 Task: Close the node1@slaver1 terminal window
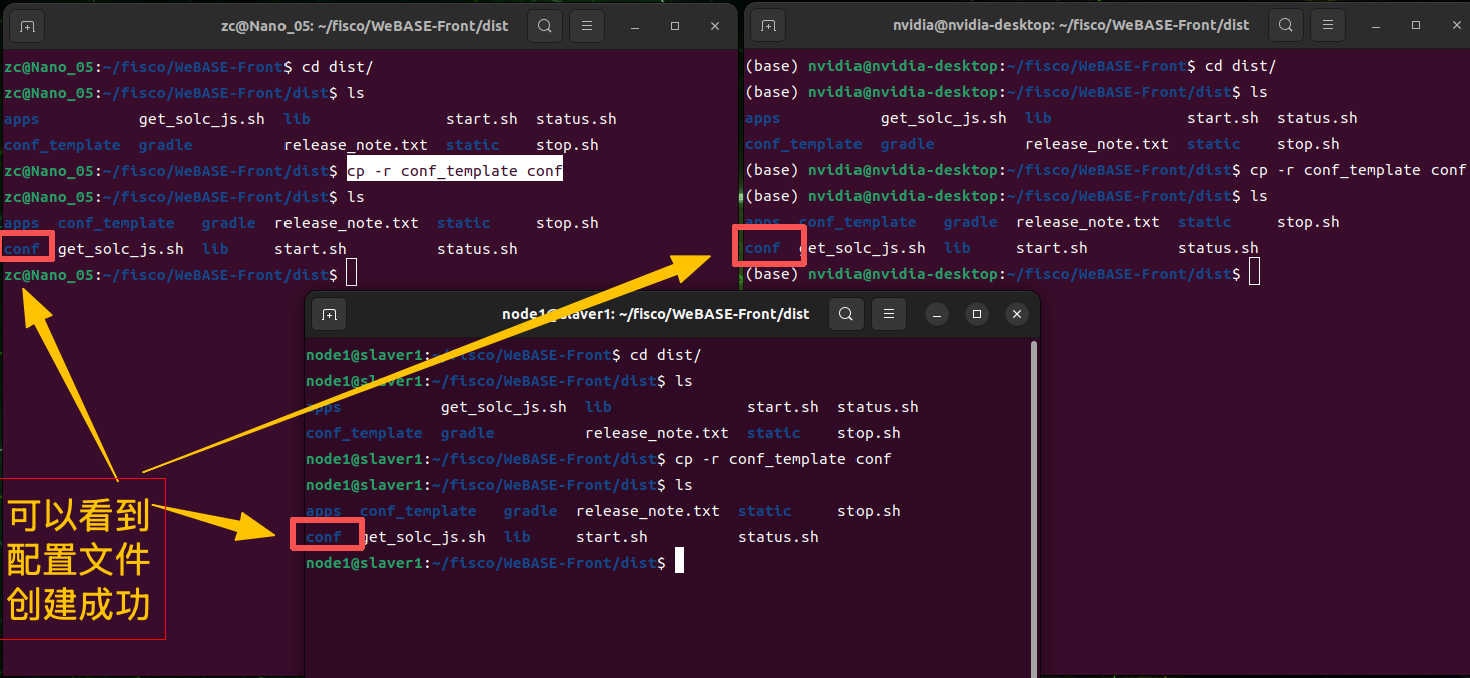pyautogui.click(x=1016, y=314)
